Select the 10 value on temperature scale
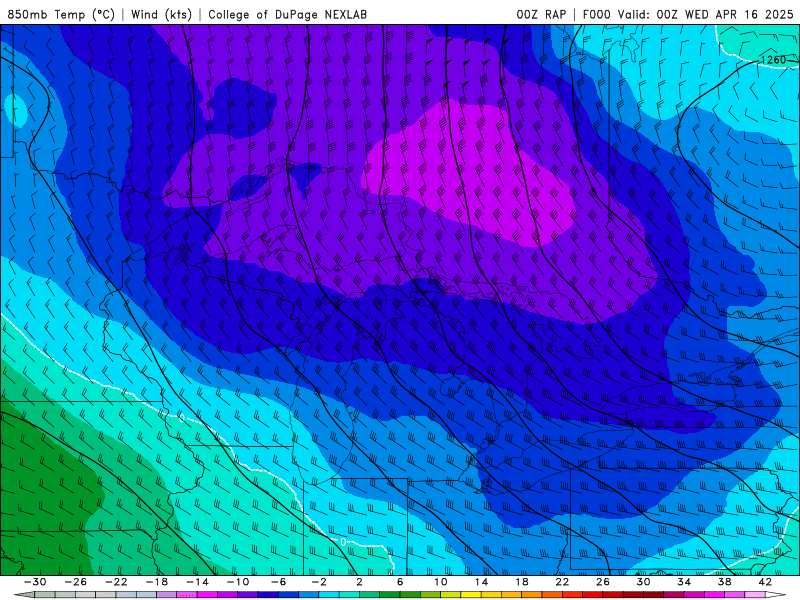The width and height of the screenshot is (800, 600). [x=441, y=582]
